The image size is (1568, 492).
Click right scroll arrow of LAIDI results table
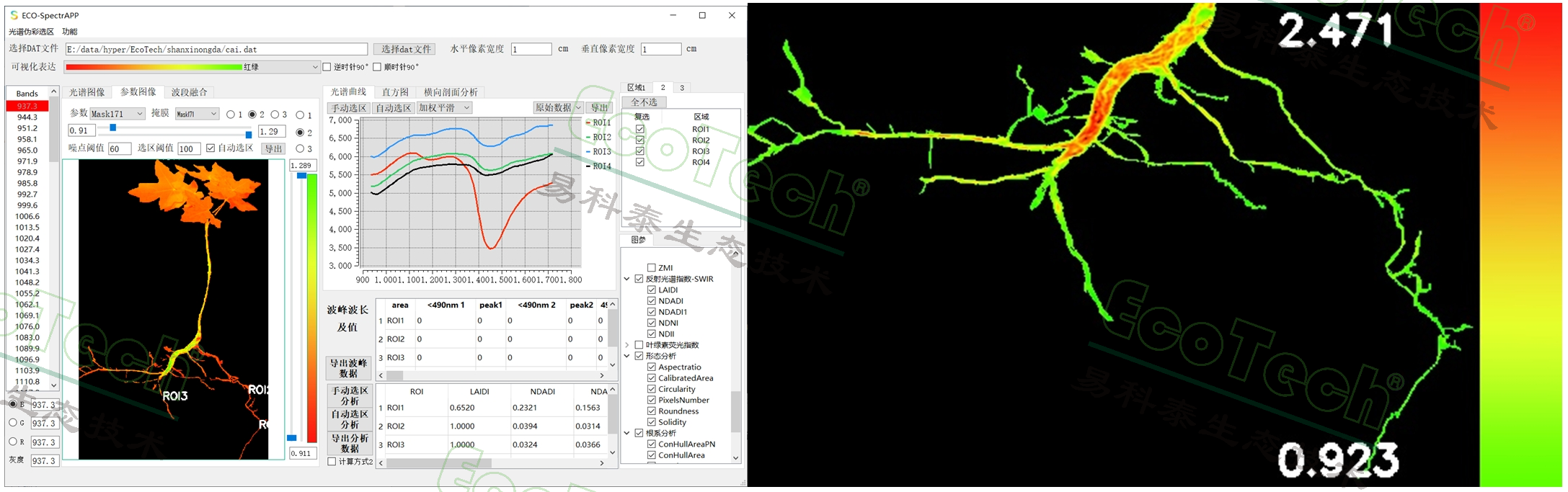point(602,463)
